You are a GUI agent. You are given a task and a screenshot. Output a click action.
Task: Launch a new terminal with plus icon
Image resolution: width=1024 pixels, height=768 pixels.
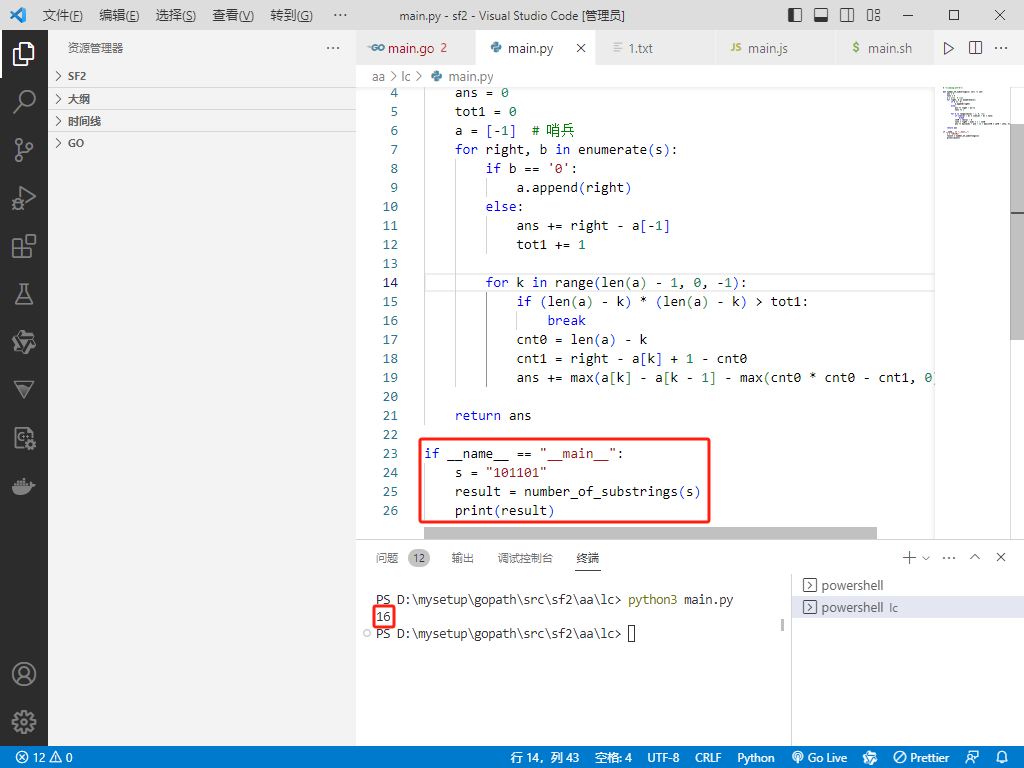tap(909, 557)
